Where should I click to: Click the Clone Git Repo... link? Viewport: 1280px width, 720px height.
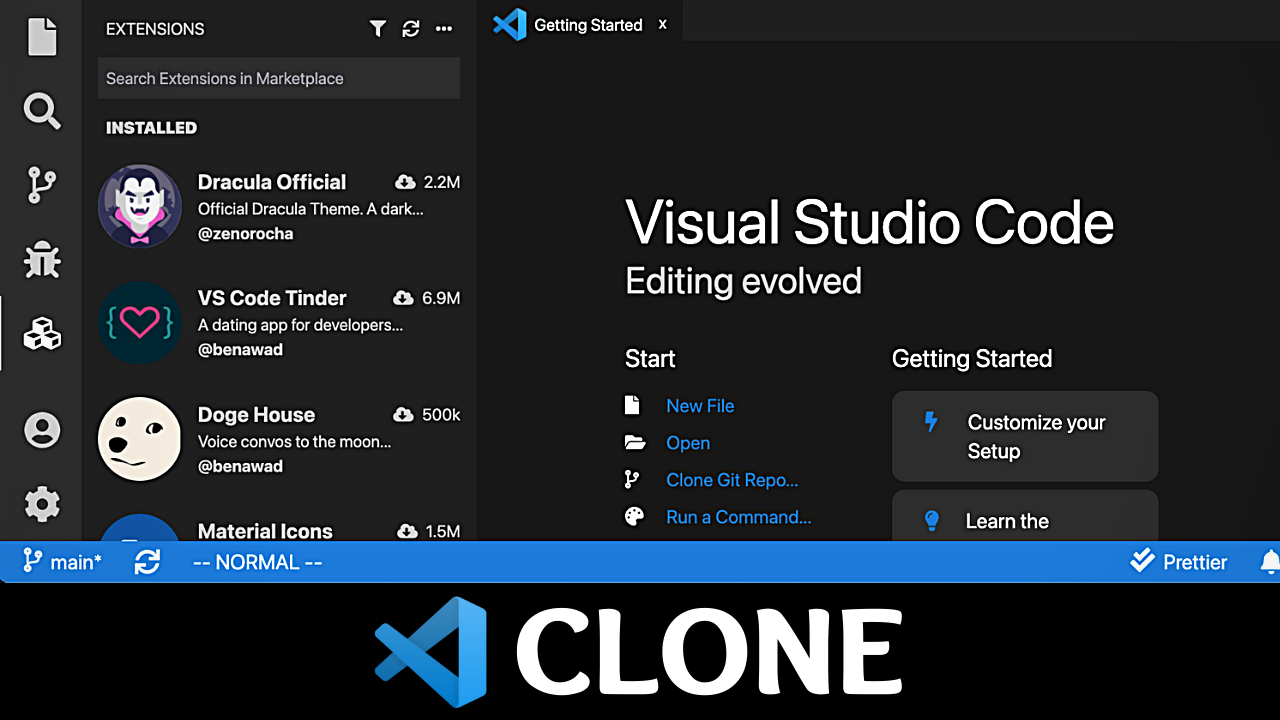[732, 480]
